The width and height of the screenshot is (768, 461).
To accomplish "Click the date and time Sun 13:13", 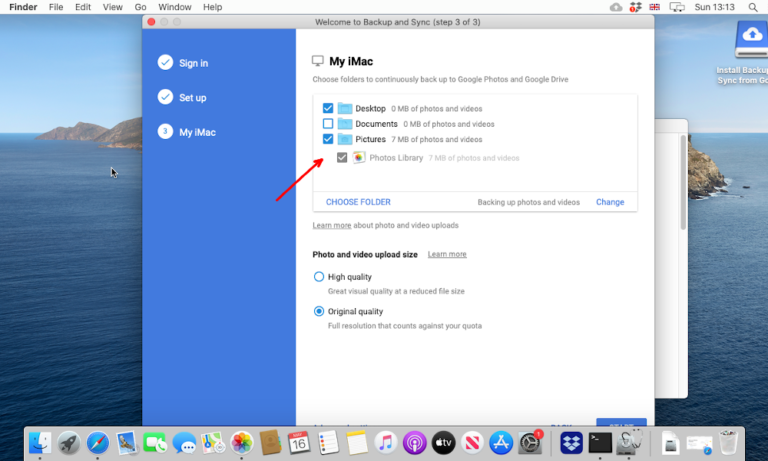I will (x=714, y=7).
